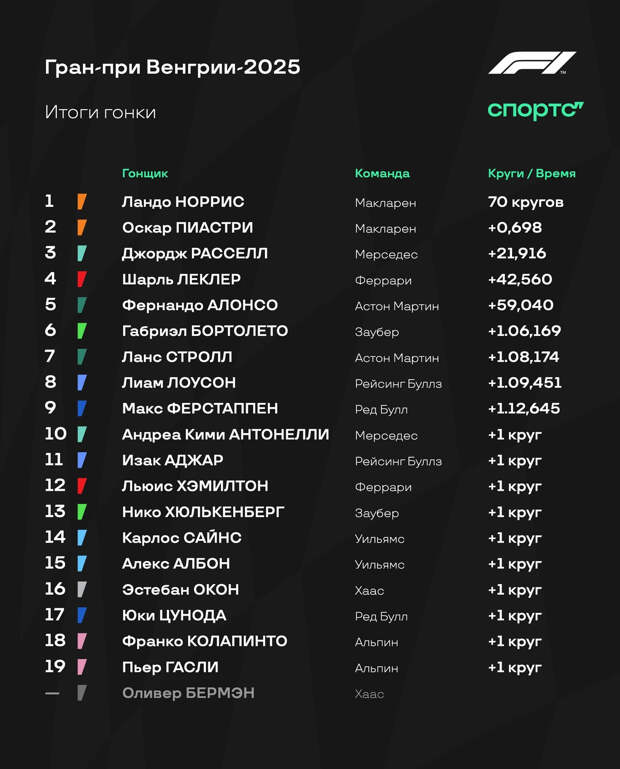The height and width of the screenshot is (769, 620).
Task: Click the Команда column header
Action: click(x=382, y=173)
